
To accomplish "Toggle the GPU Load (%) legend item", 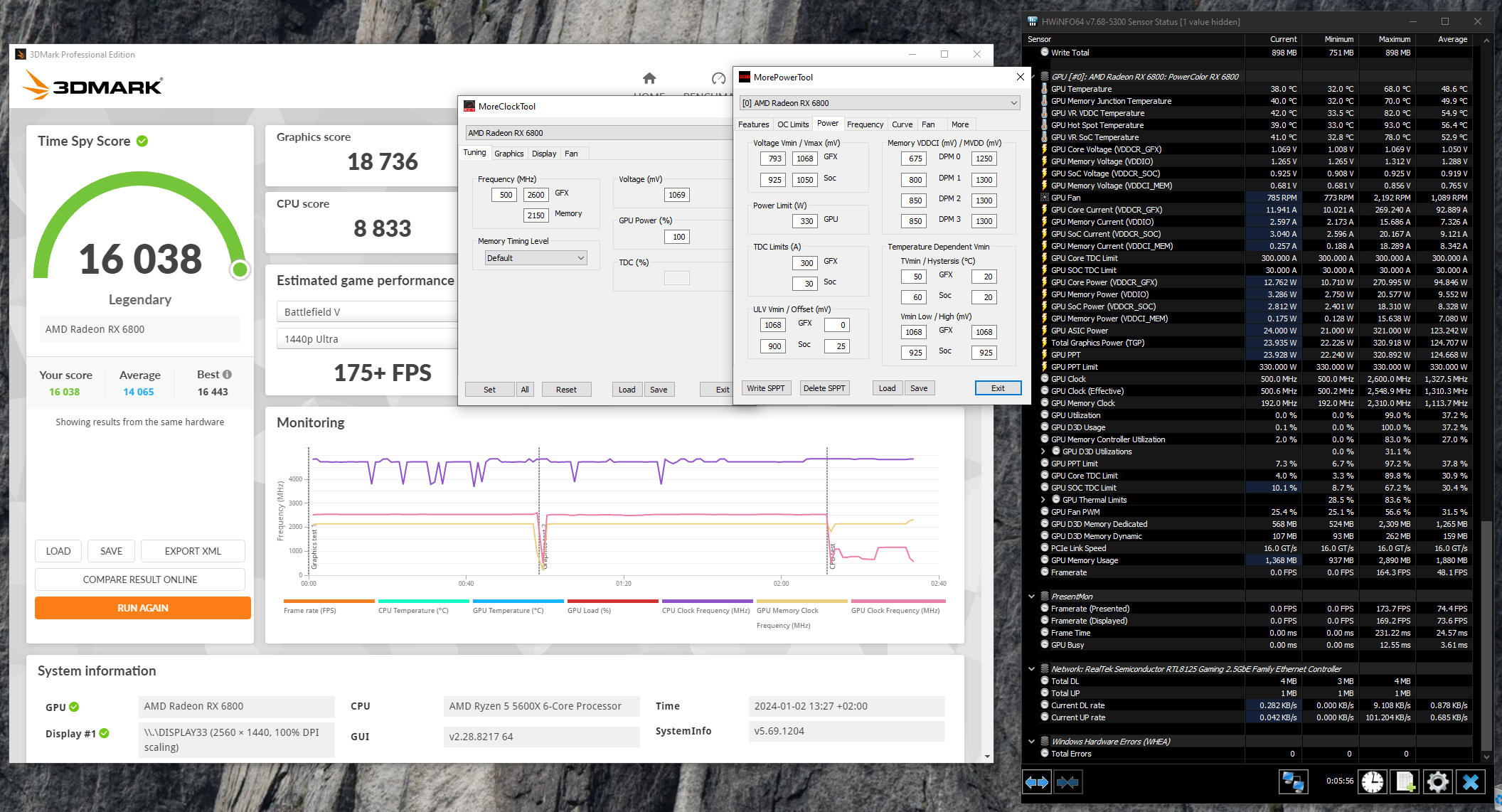I will tap(589, 610).
